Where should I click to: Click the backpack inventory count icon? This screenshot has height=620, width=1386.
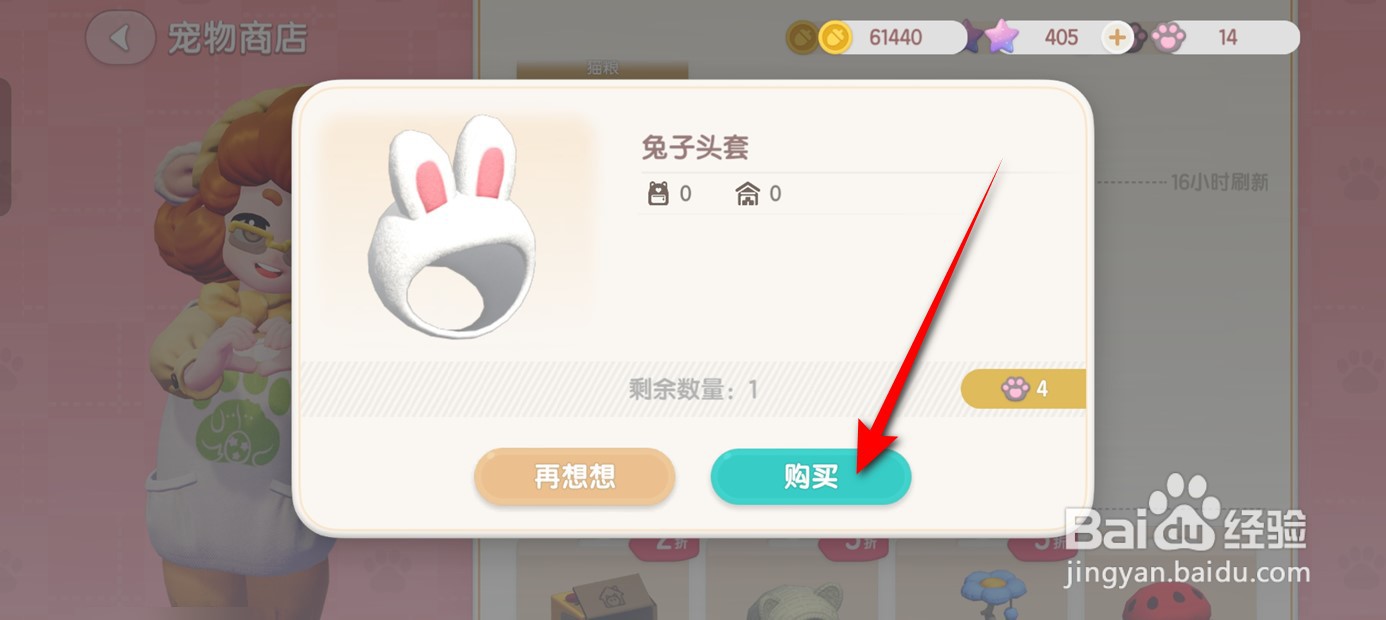point(658,194)
